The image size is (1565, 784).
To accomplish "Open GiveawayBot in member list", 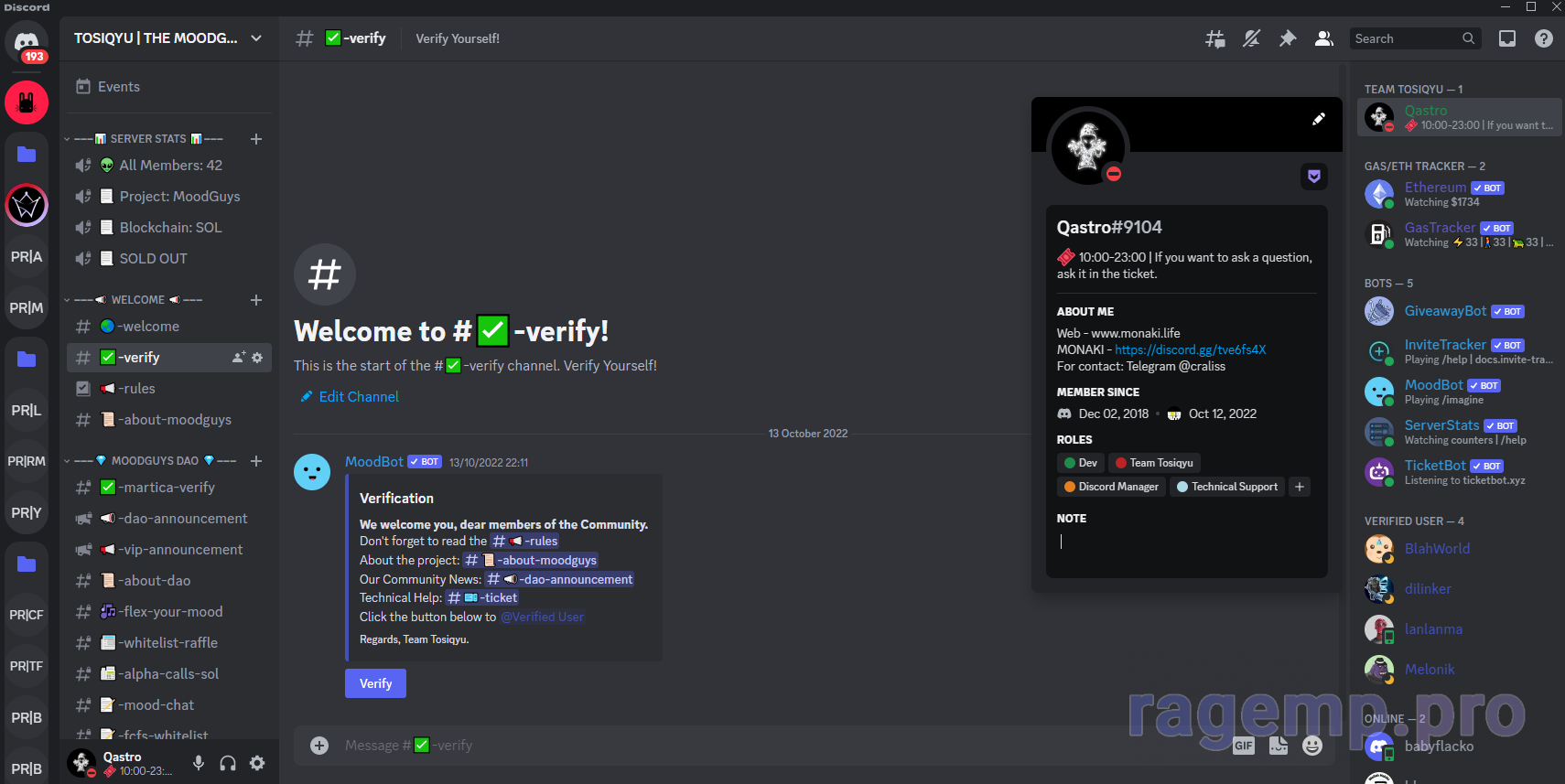I will tap(1460, 311).
